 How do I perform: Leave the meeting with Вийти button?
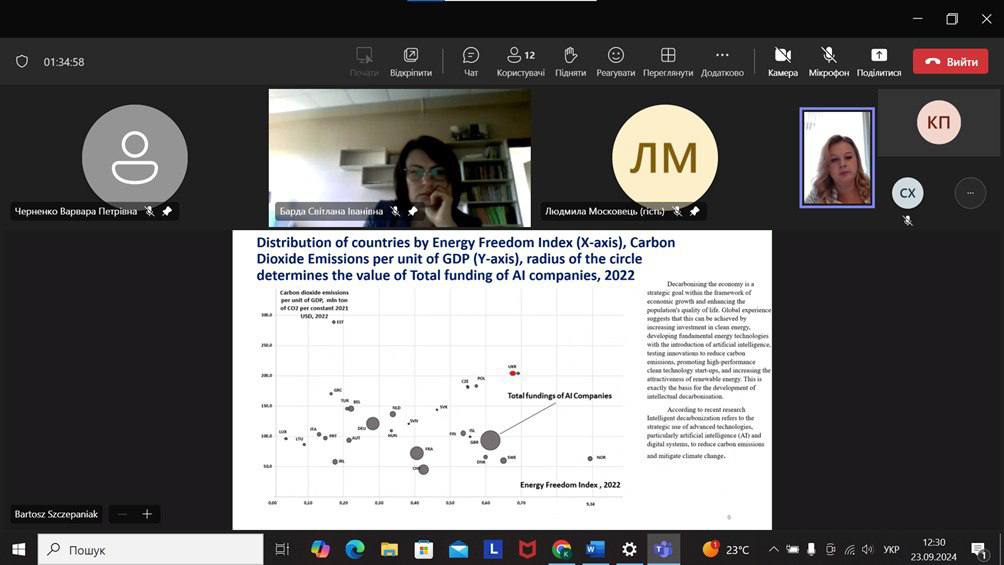click(950, 61)
